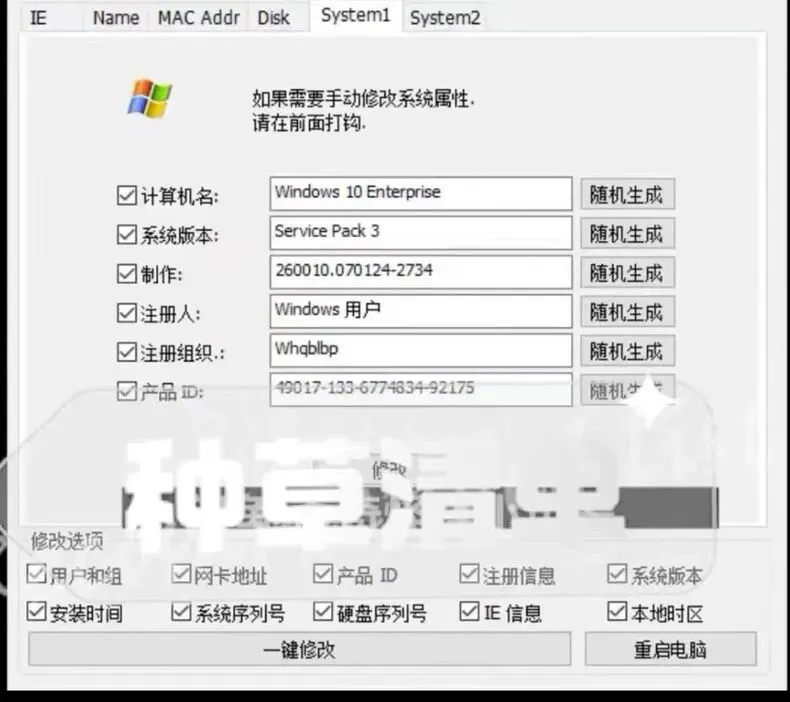Screen dimensions: 790x702
Task: Select the System1 tab
Action: click(356, 16)
